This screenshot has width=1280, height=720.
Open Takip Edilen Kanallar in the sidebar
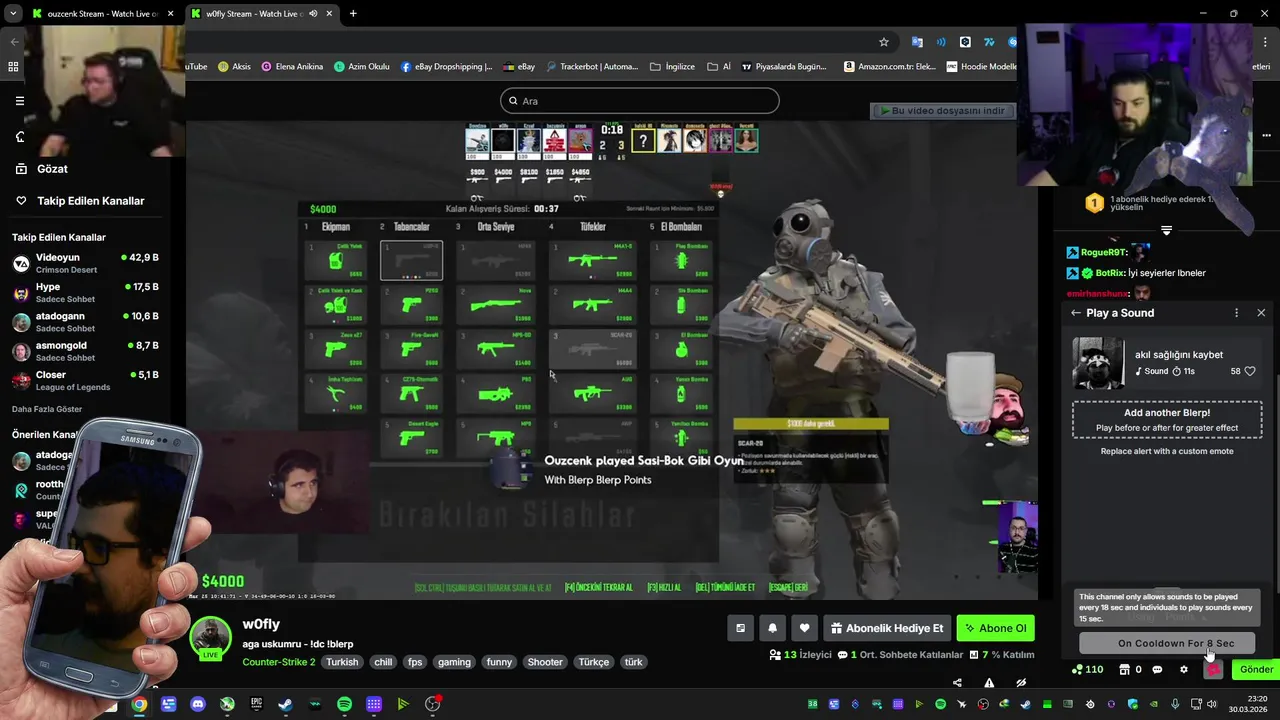point(80,201)
